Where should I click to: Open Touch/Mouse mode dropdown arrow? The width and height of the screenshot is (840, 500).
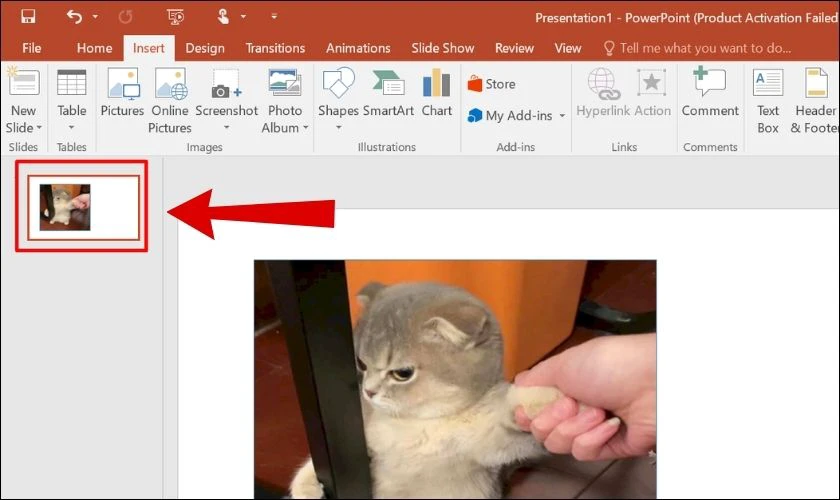click(x=243, y=17)
